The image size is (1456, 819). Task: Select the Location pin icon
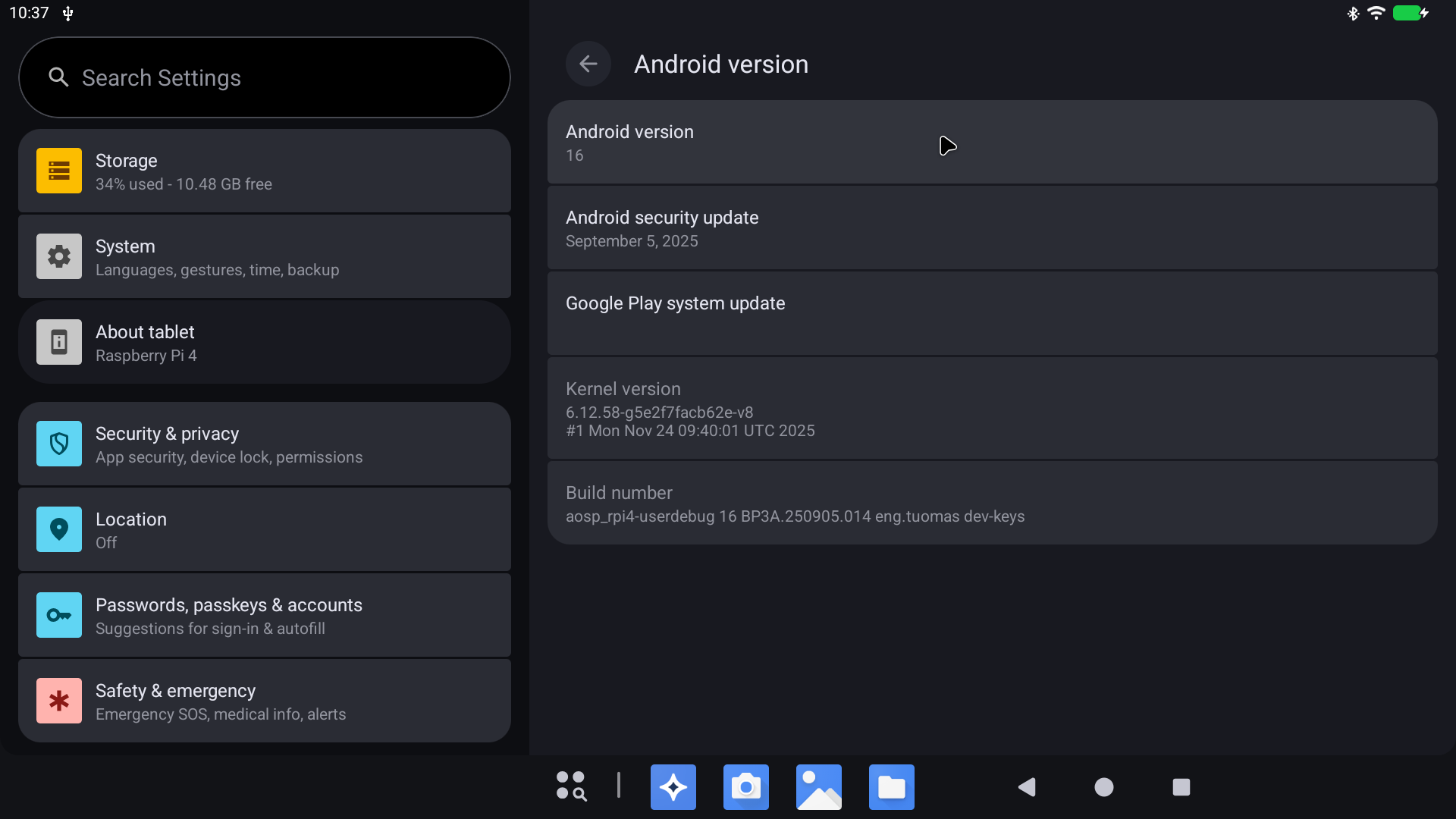click(x=58, y=529)
